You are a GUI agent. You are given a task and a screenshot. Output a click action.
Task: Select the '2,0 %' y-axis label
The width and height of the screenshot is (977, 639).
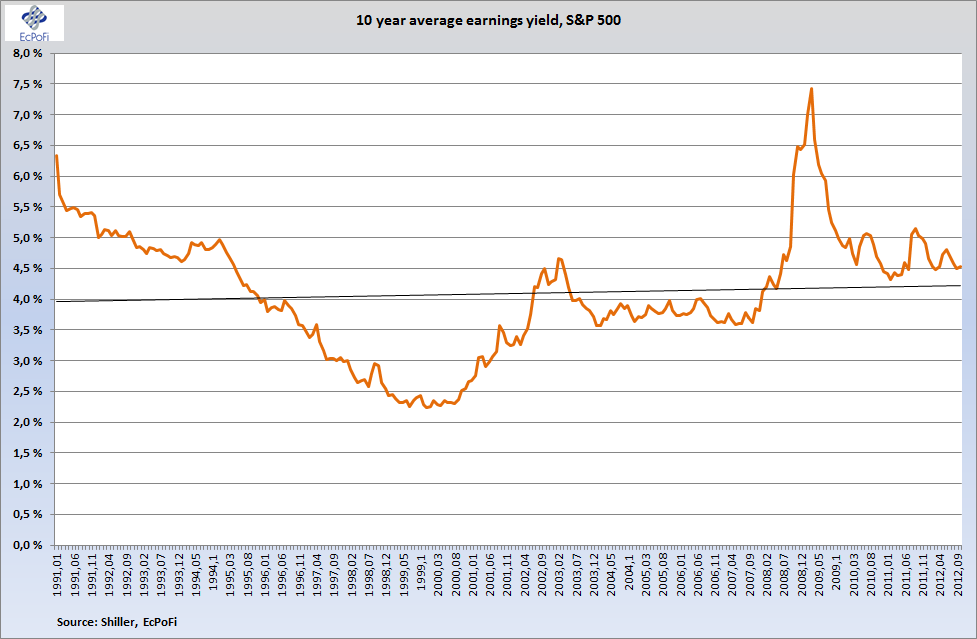(x=27, y=422)
